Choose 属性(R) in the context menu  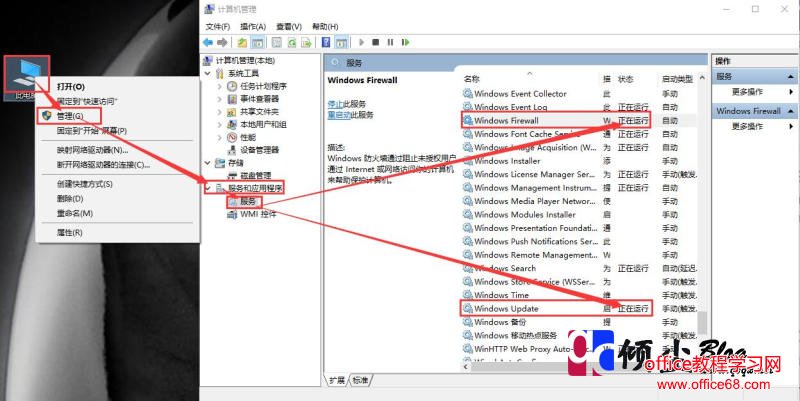click(117, 233)
